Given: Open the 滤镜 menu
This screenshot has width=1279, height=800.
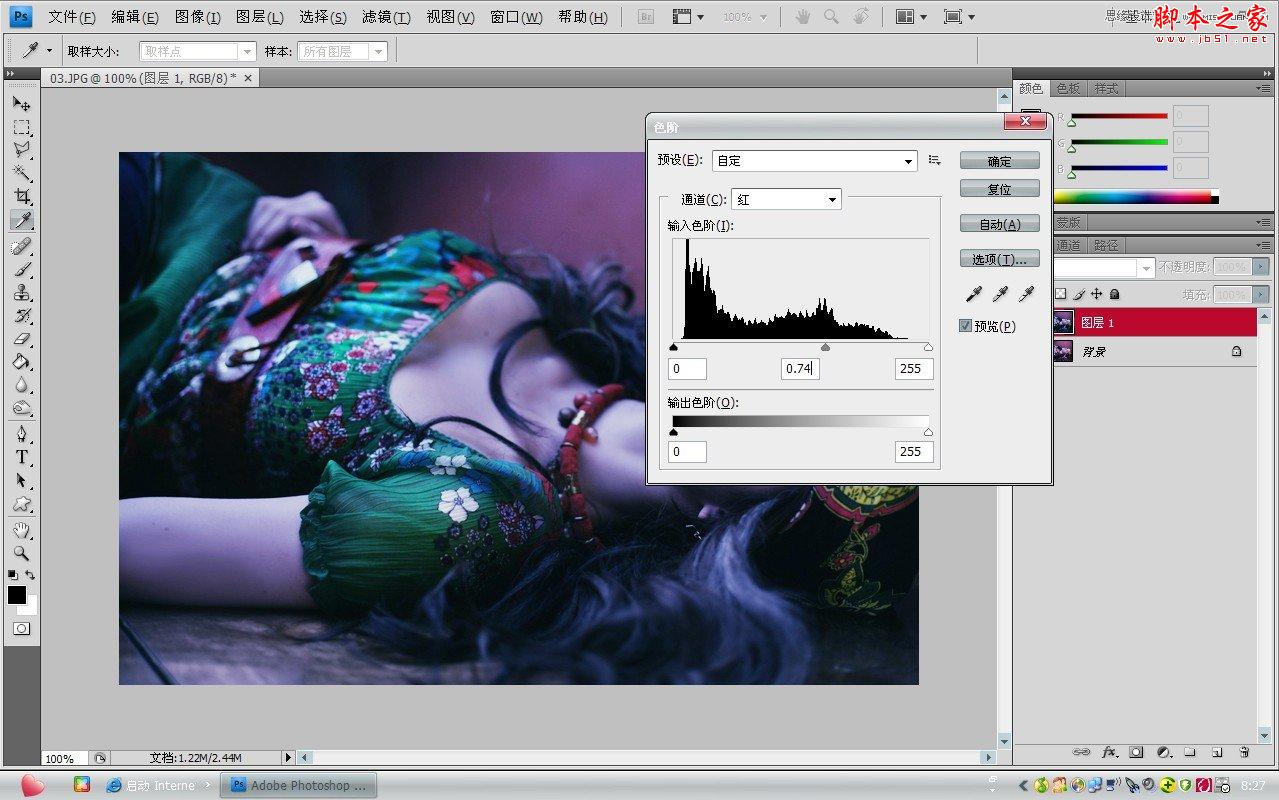Looking at the screenshot, I should pos(386,16).
